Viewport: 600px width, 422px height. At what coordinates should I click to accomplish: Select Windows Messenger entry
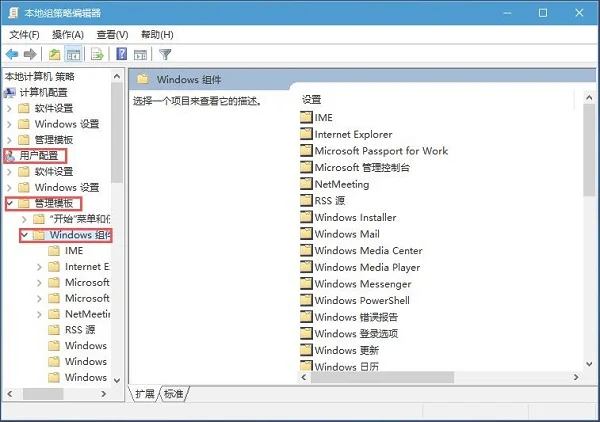point(363,284)
